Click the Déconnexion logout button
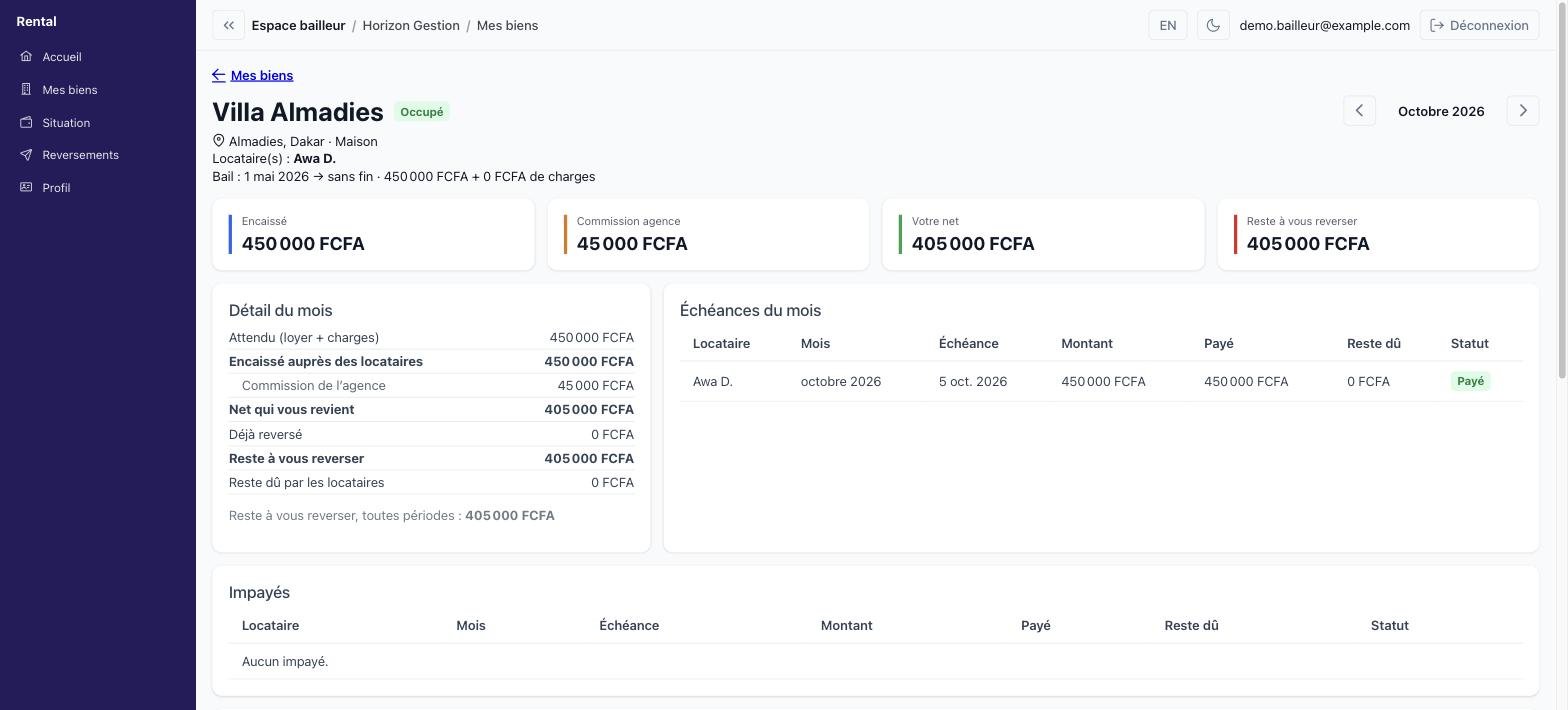 point(1479,25)
